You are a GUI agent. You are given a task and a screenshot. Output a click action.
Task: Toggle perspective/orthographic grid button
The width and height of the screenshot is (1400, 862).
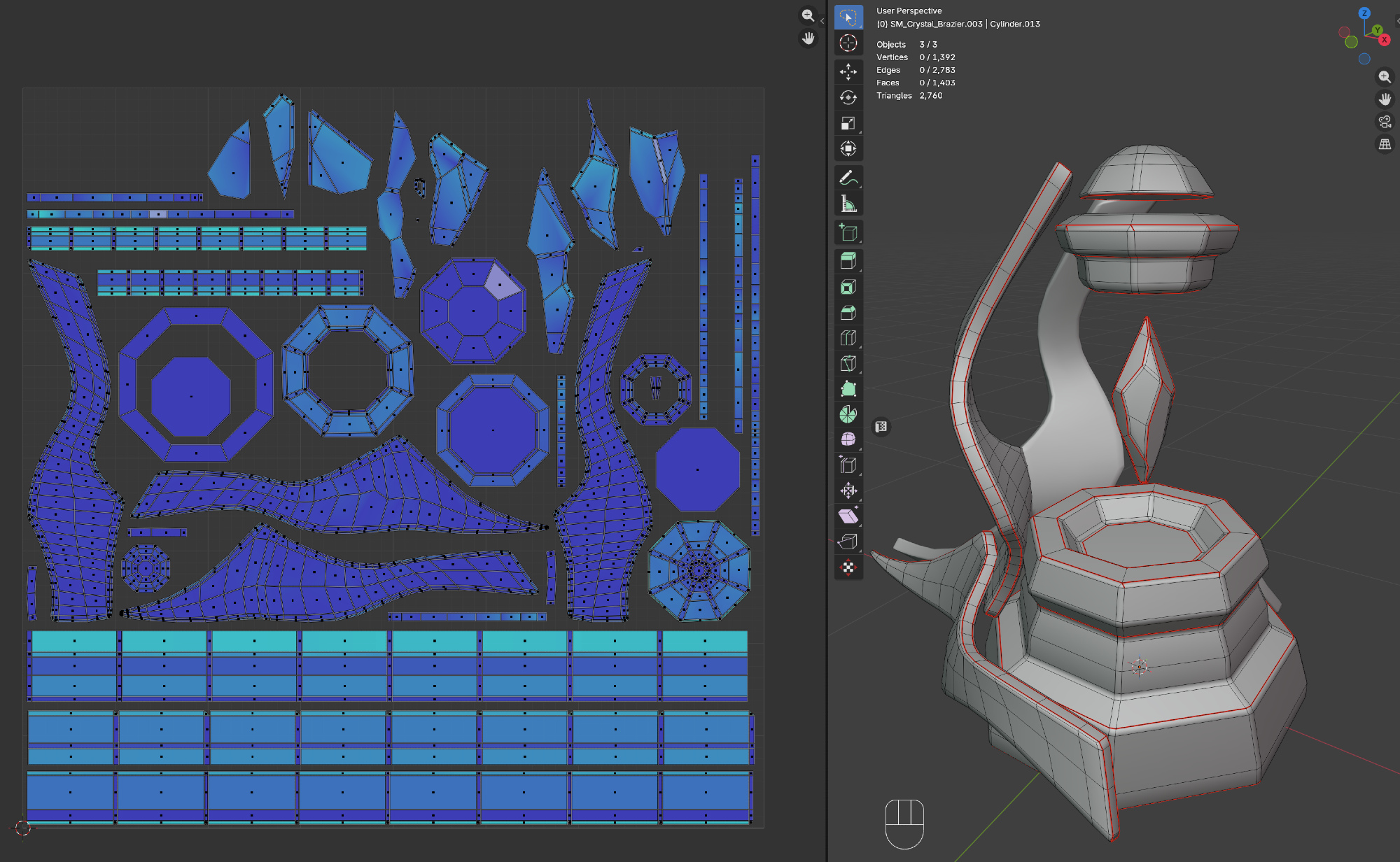[1384, 144]
